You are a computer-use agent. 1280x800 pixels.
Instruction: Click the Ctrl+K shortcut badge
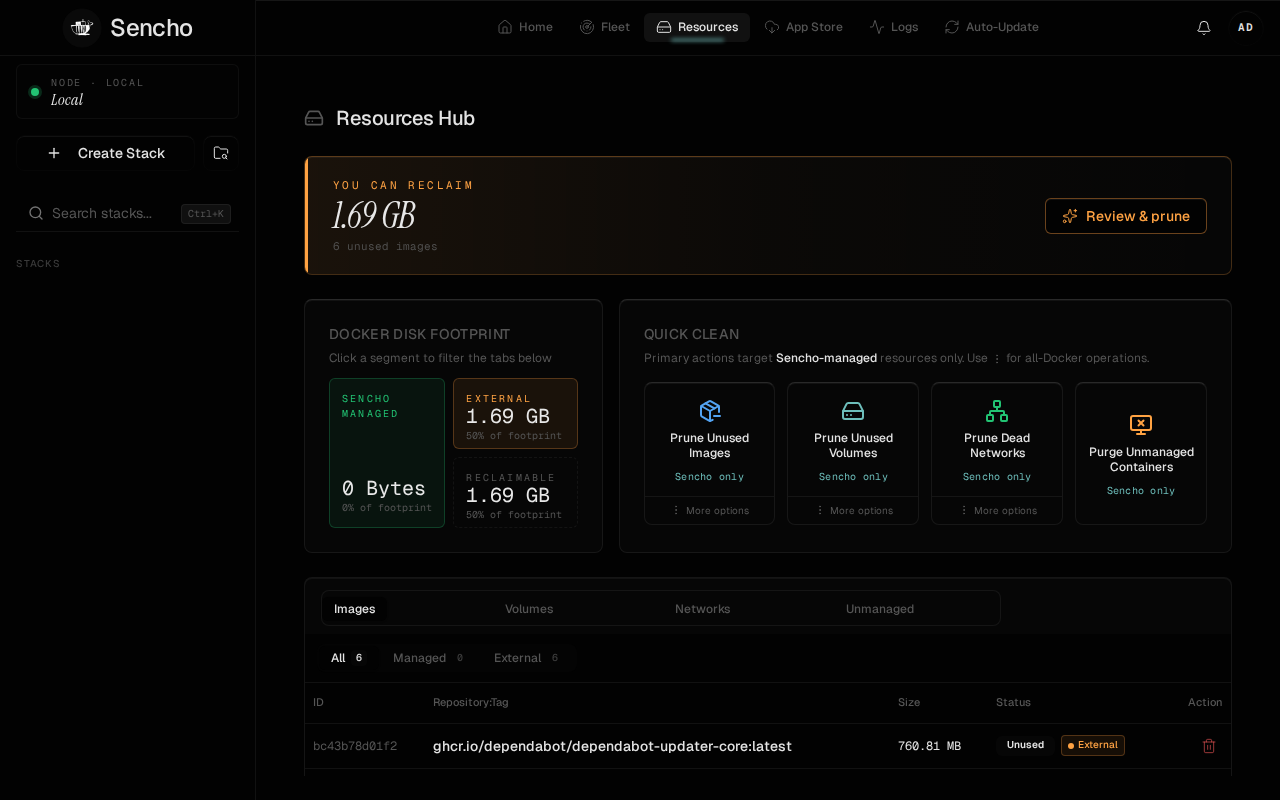tap(206, 214)
